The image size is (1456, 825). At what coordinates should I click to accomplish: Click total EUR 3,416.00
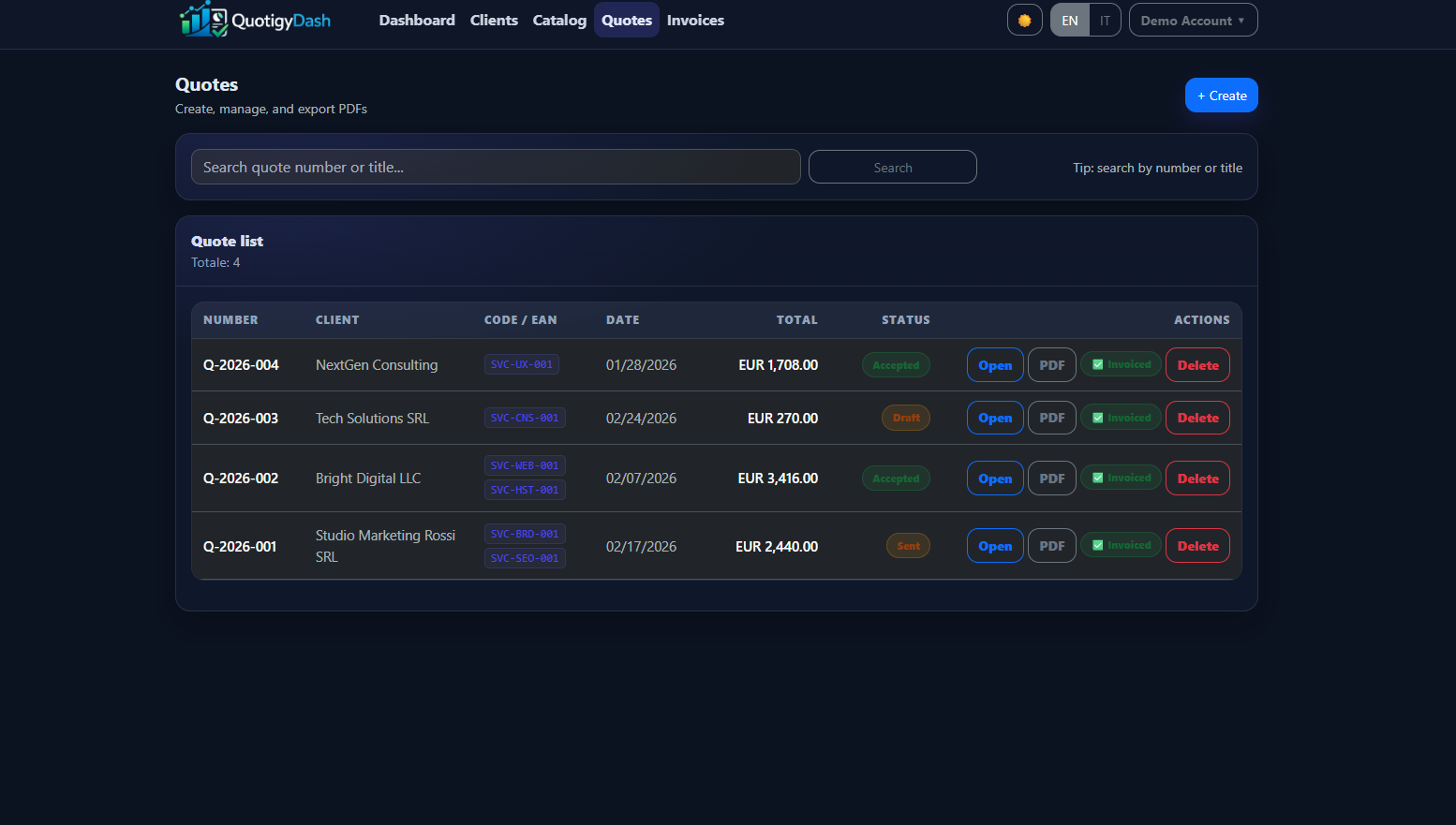pyautogui.click(x=778, y=479)
